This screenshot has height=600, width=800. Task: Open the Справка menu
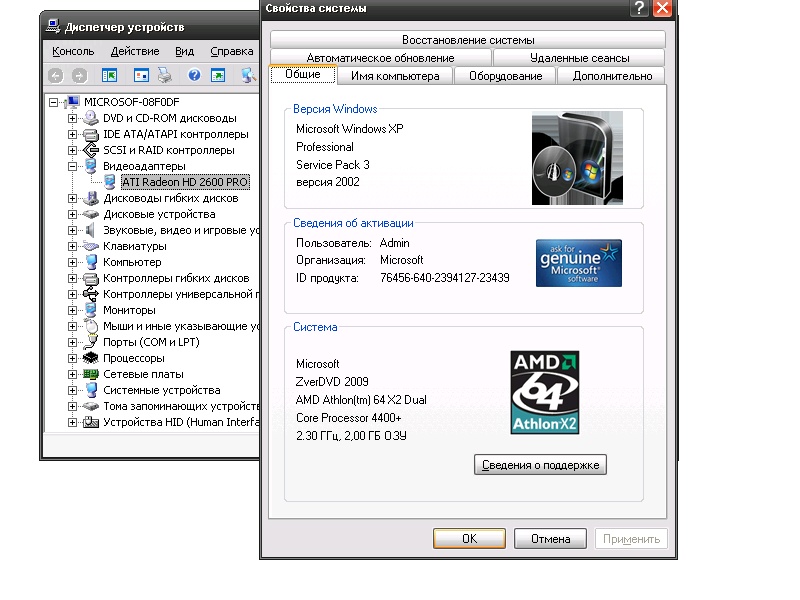(x=232, y=51)
